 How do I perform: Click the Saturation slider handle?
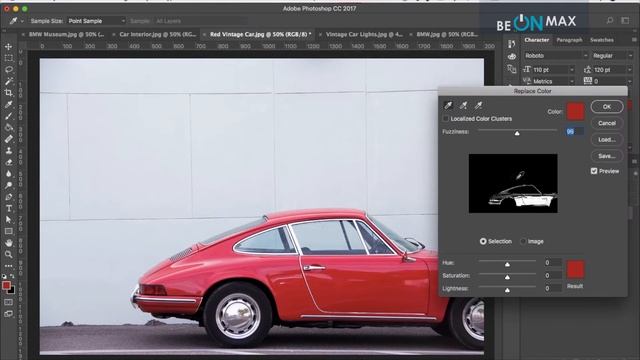pos(507,277)
